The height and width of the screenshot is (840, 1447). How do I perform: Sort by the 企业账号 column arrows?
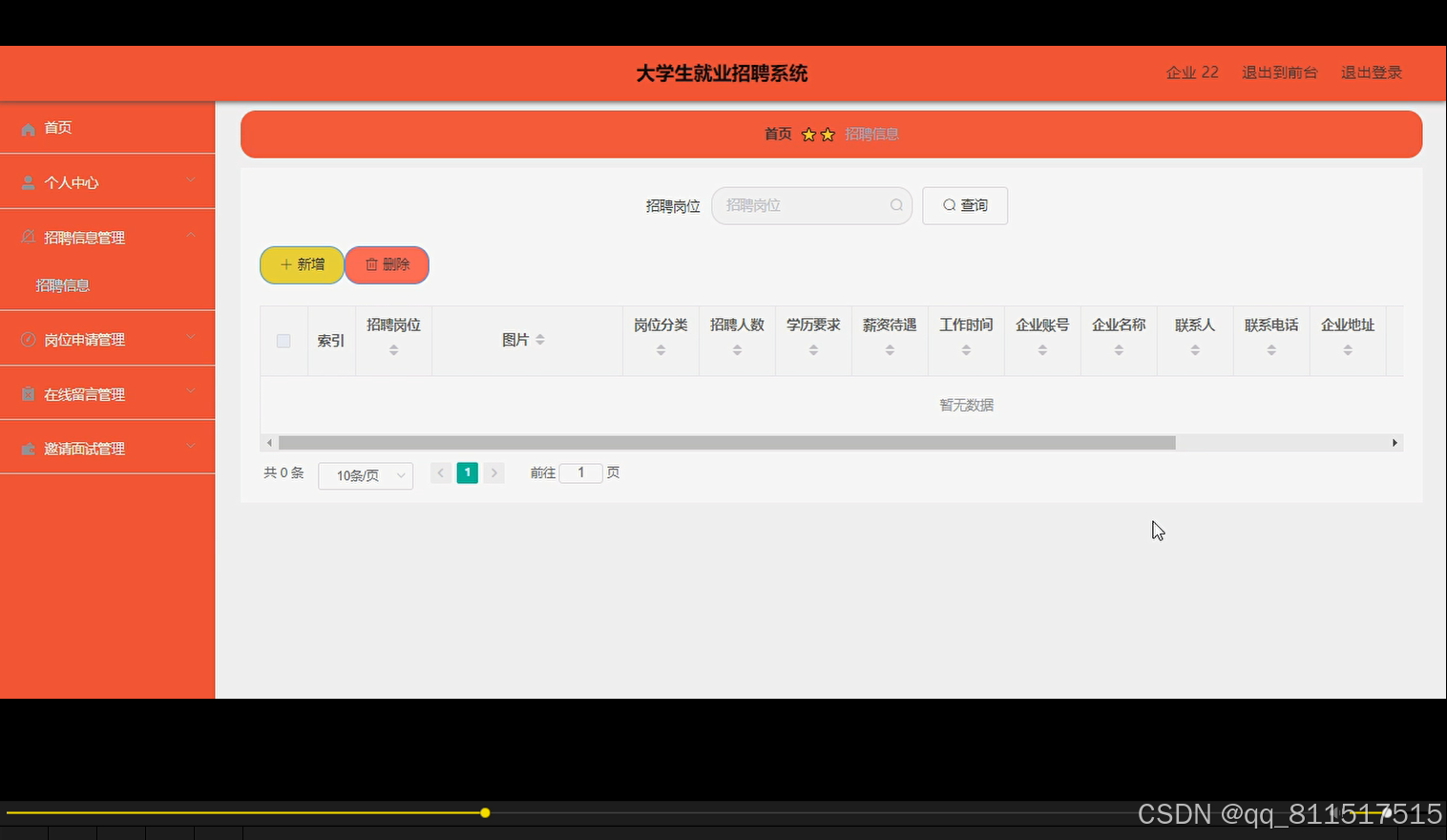pyautogui.click(x=1042, y=350)
